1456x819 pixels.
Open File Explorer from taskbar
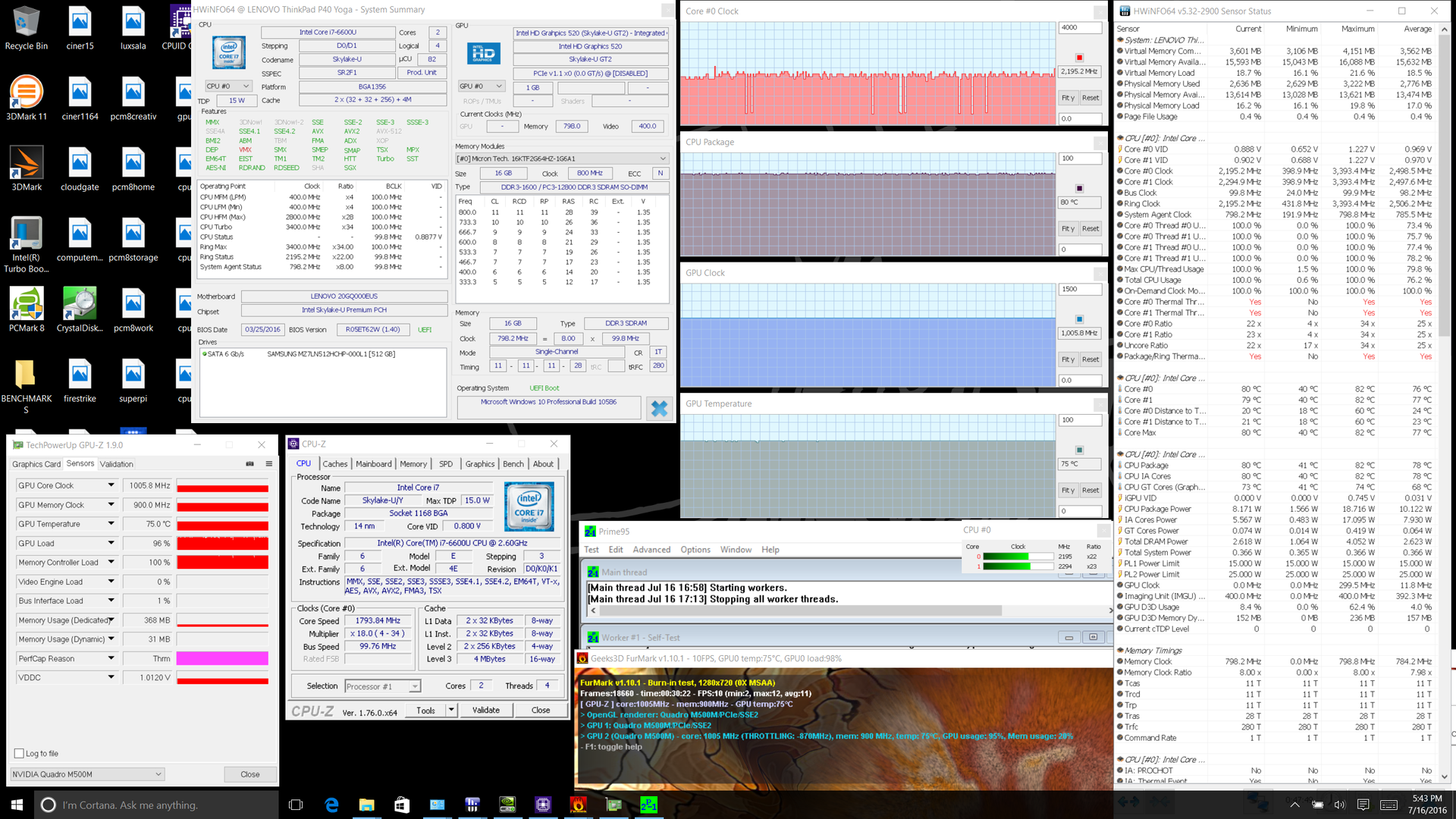(x=366, y=805)
